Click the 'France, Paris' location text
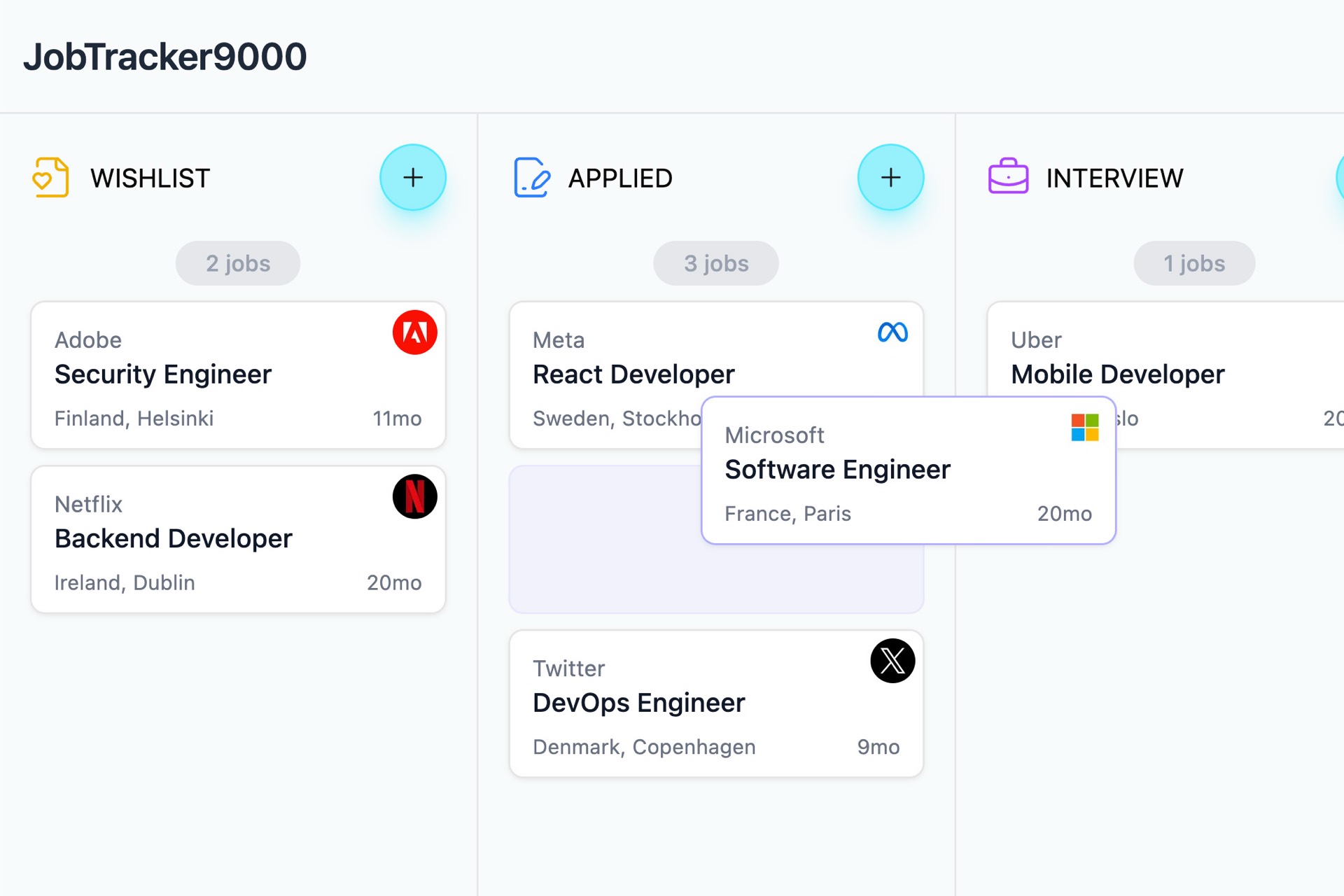The image size is (1344, 896). (788, 514)
